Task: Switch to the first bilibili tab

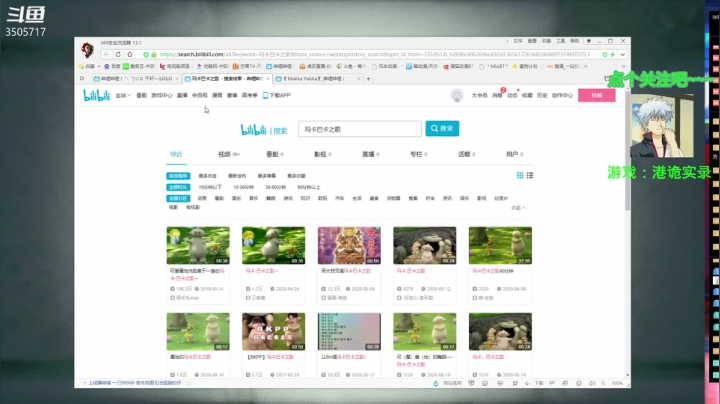Action: [136, 79]
